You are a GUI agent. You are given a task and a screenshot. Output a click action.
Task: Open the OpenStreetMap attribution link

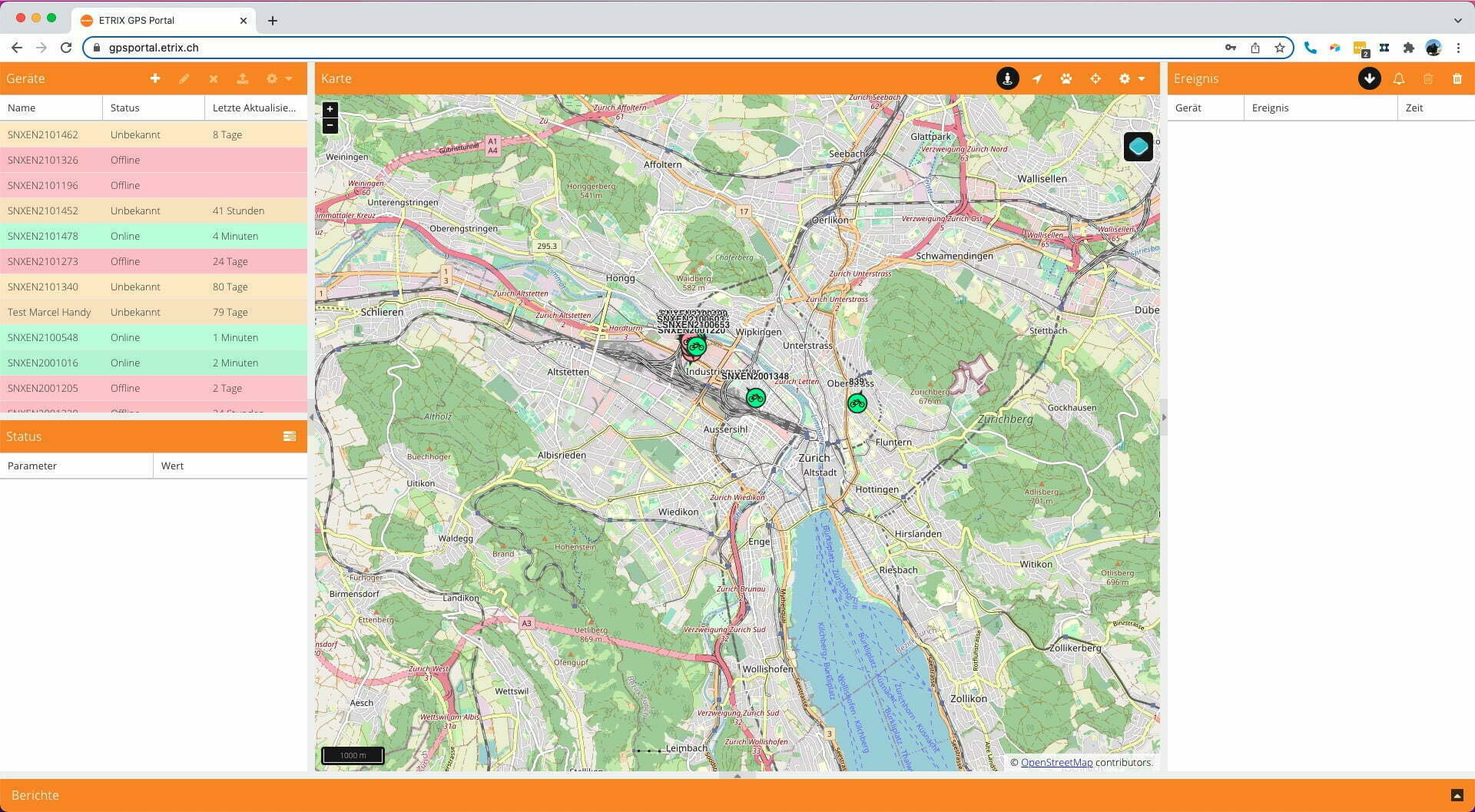point(1056,762)
